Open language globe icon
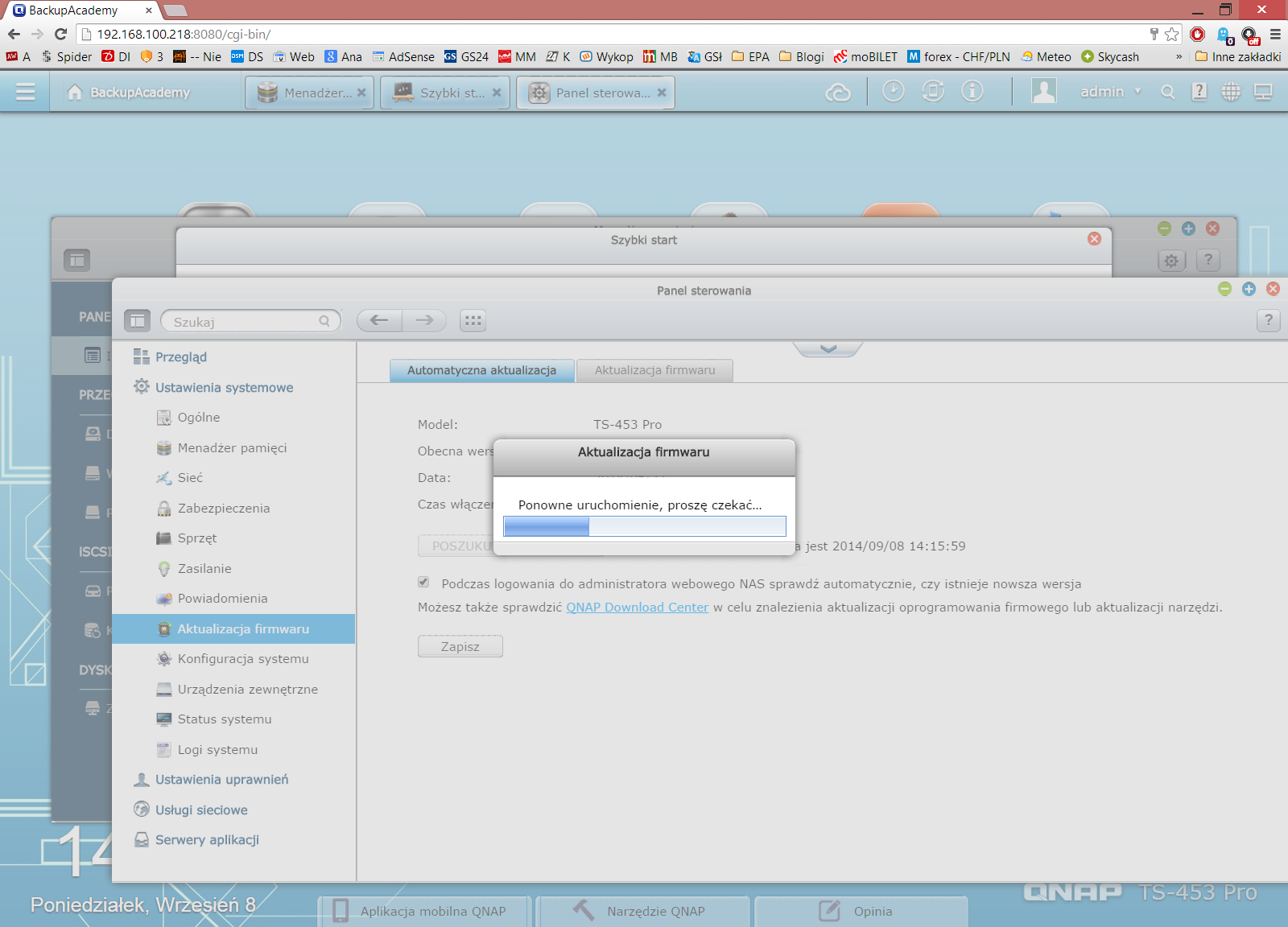1288x927 pixels. click(x=1231, y=92)
